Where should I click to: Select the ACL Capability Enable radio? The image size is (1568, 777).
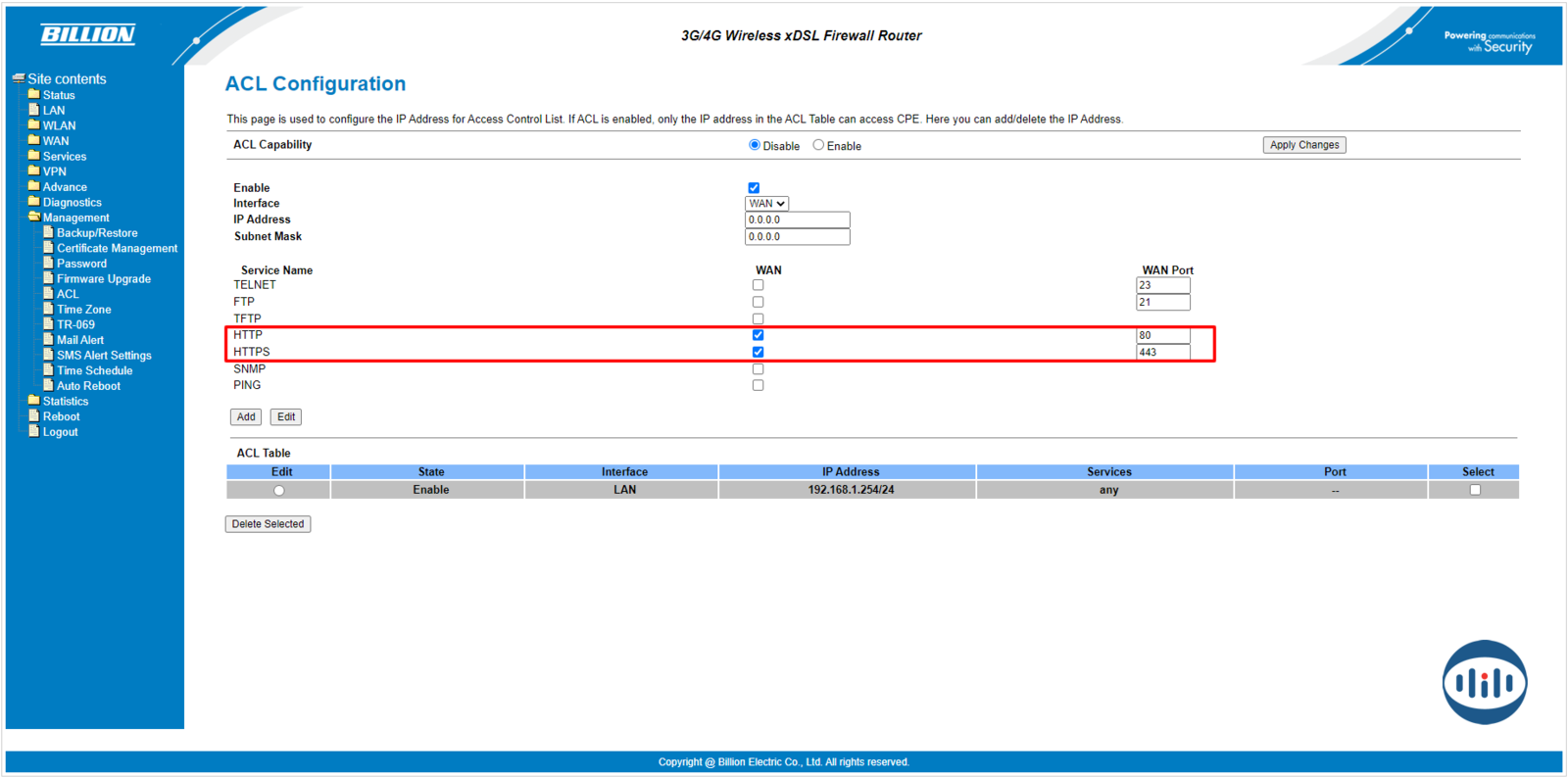[818, 145]
